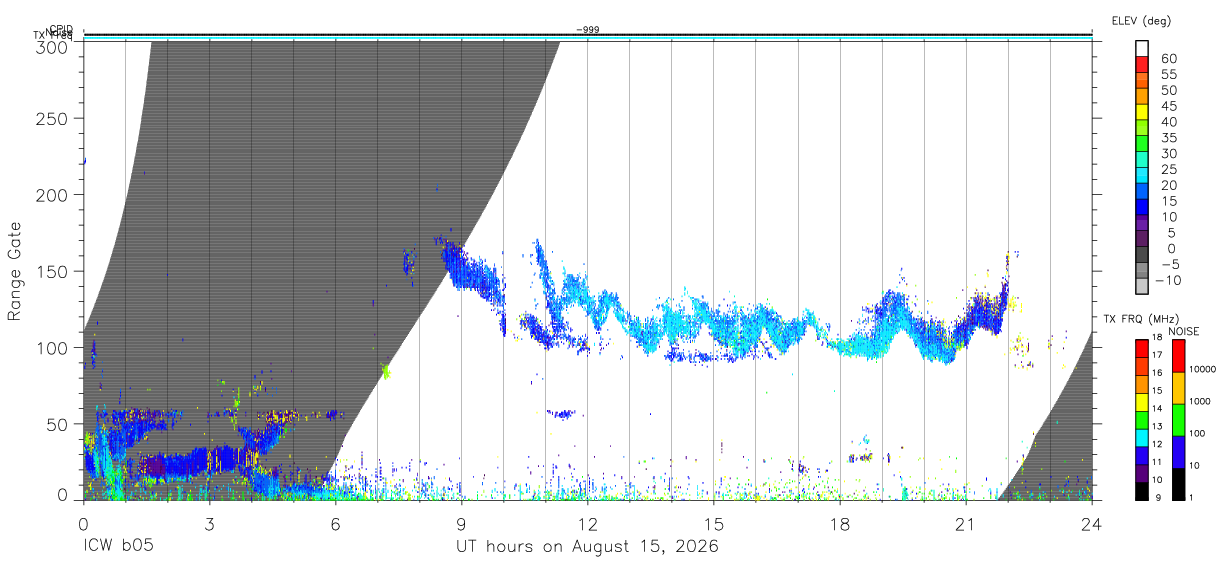The height and width of the screenshot is (567, 1228).
Task: Click the "Range Gate" y-axis label
Action: pos(14,272)
